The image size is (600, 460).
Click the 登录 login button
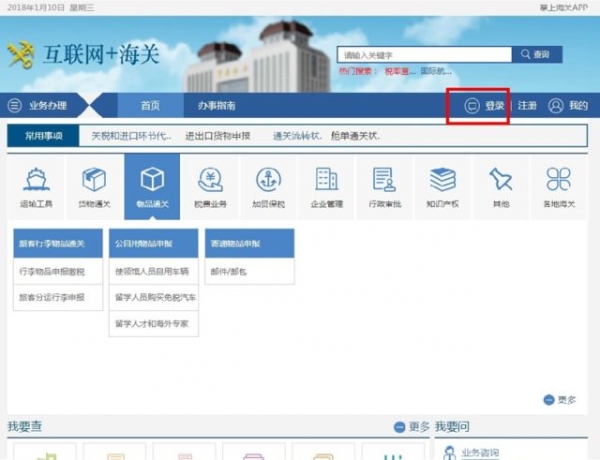tap(485, 105)
